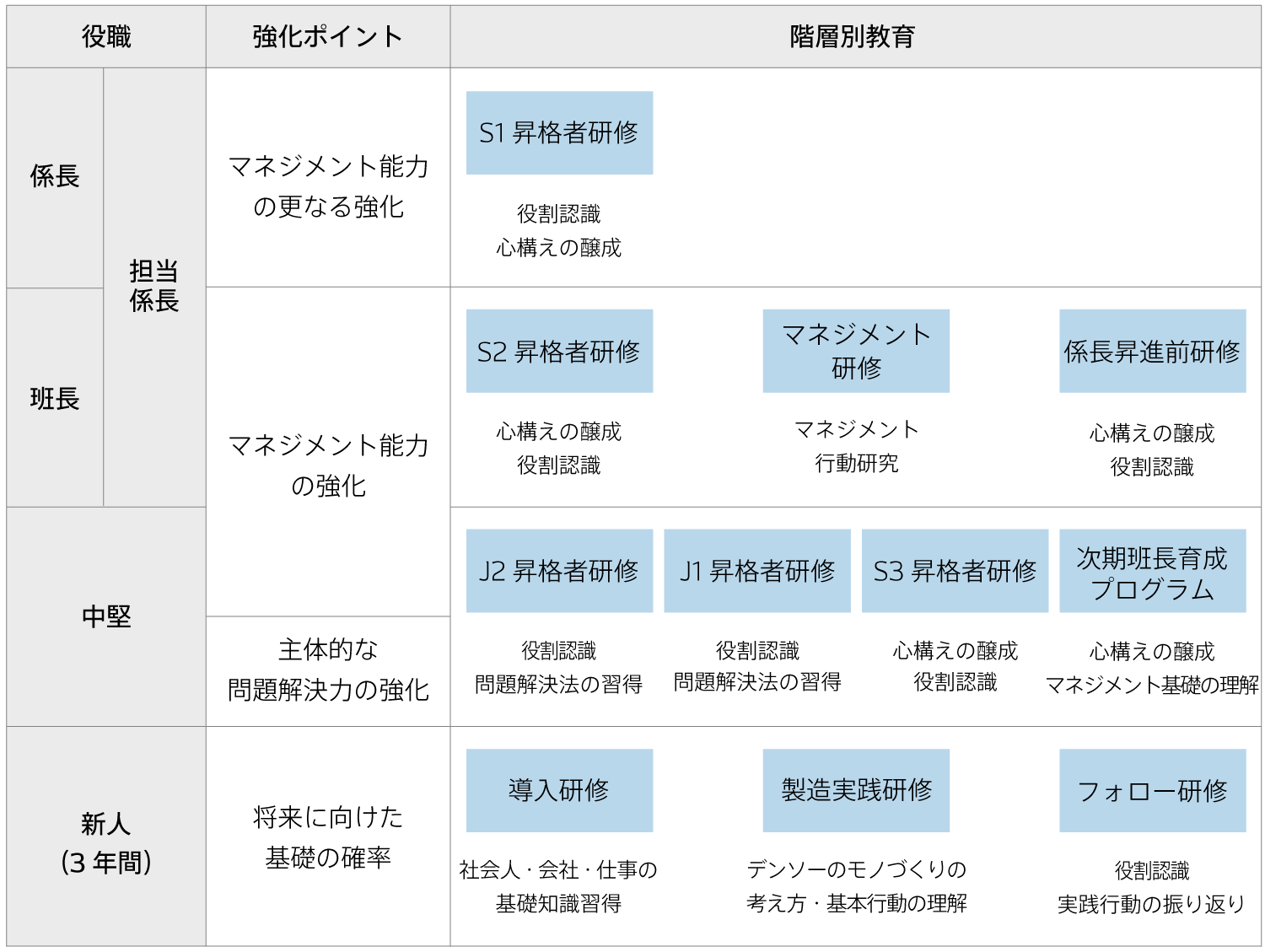Viewport: 1265px width, 952px height.
Task: Click the 役職 column header
Action: pyautogui.click(x=106, y=37)
